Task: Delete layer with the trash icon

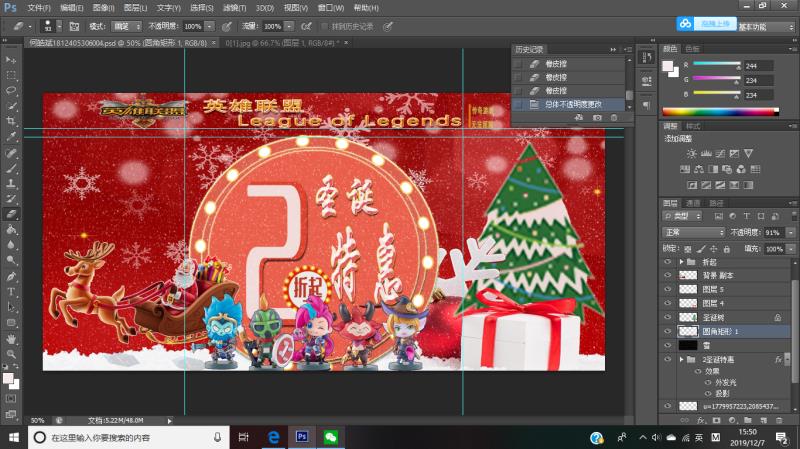Action: click(779, 420)
